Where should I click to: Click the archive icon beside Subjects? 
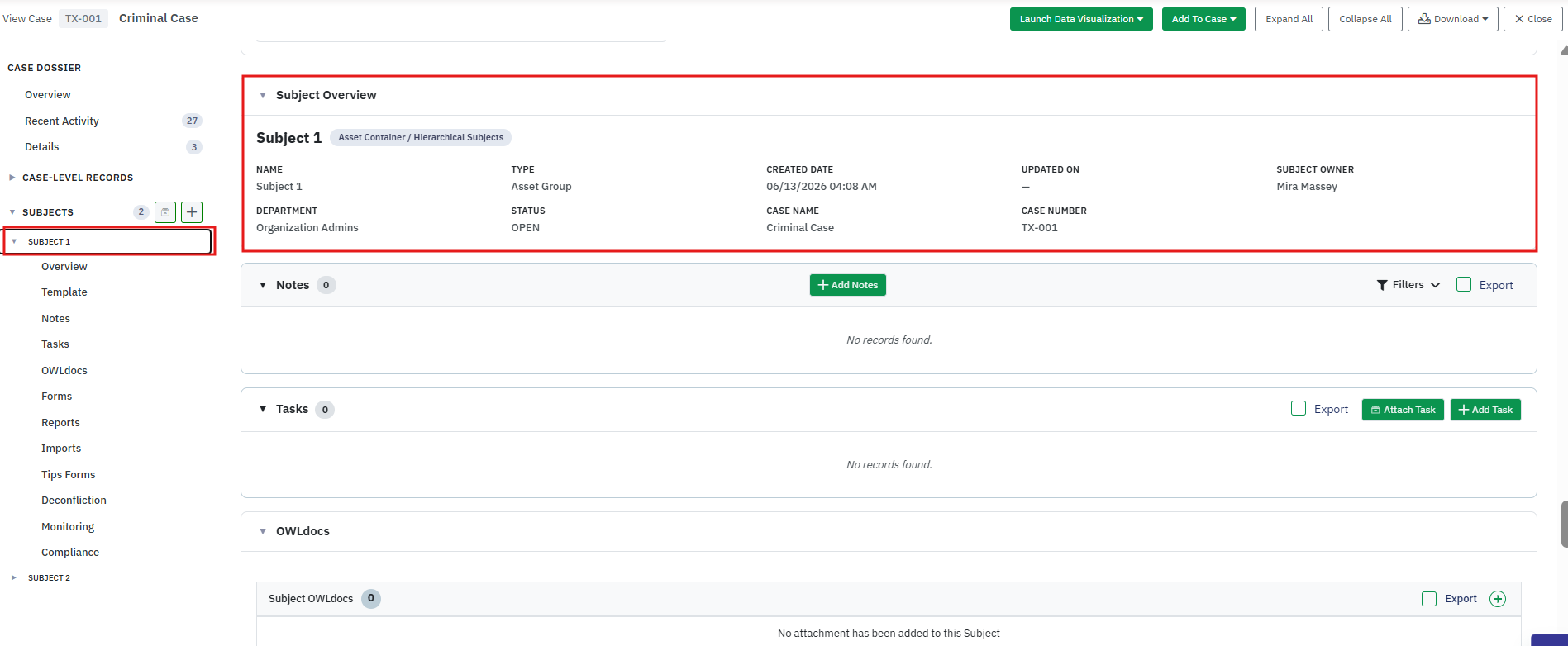click(x=165, y=212)
